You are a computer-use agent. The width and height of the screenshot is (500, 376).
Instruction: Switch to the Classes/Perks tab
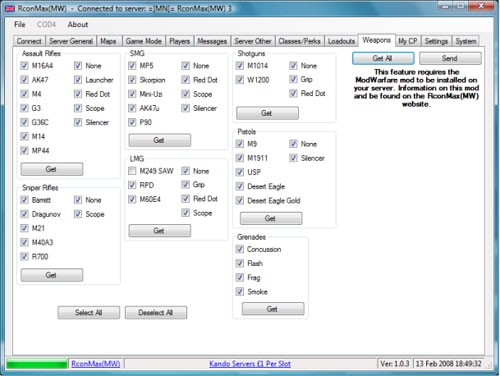[299, 41]
